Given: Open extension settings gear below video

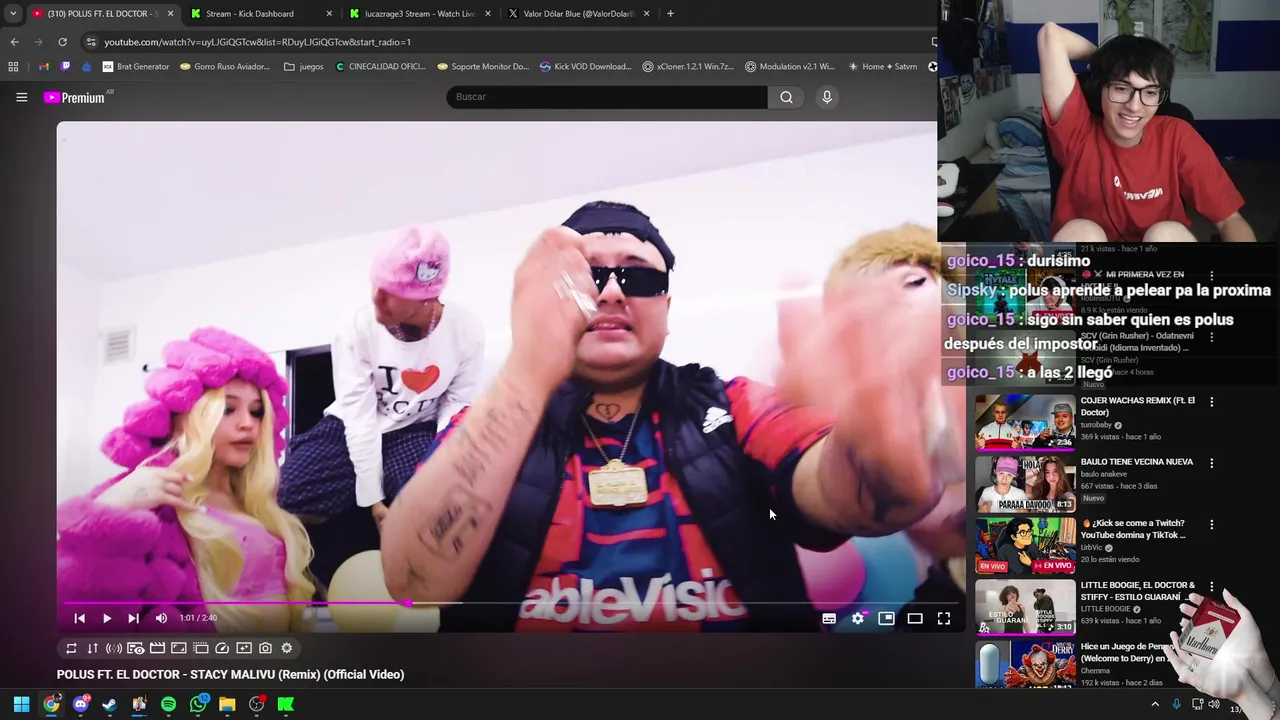Looking at the screenshot, I should (x=287, y=648).
